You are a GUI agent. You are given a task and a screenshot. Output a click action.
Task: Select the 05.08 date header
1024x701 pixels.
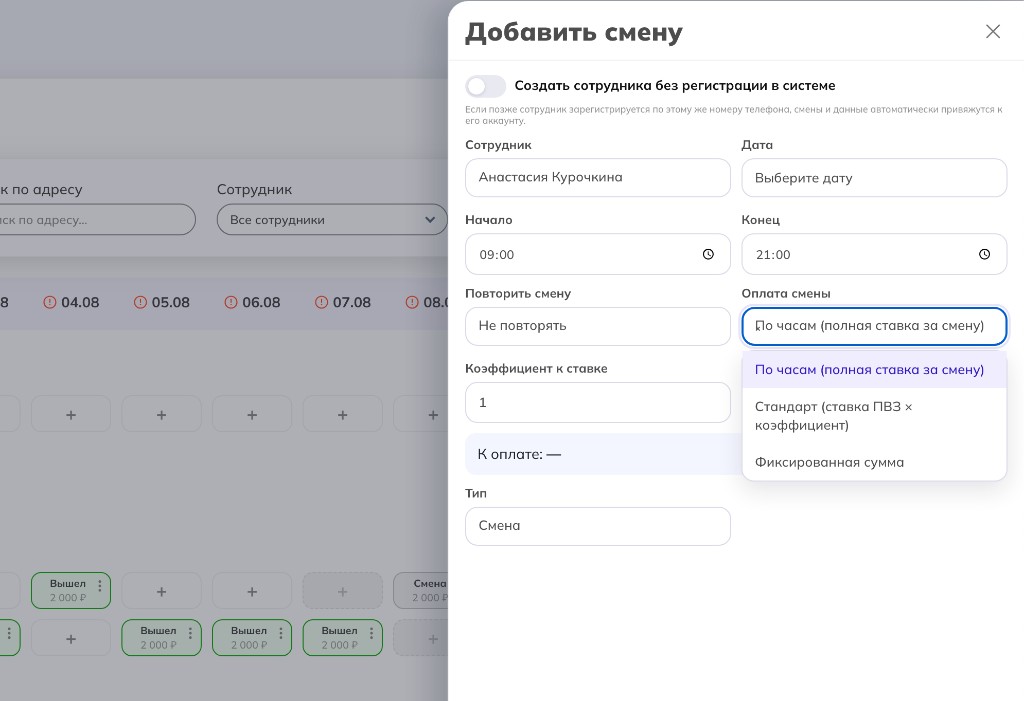(171, 302)
